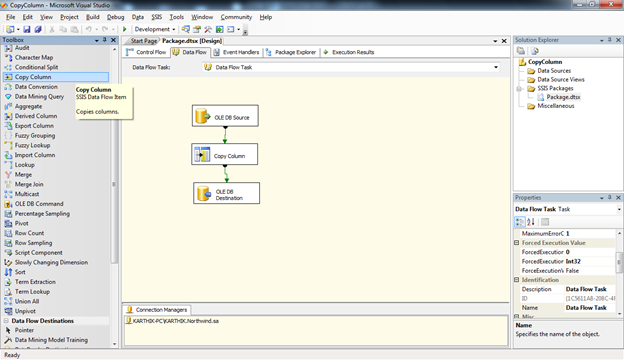The image size is (624, 360).
Task: Collapse the Forced Execution Value category
Action: tap(517, 243)
